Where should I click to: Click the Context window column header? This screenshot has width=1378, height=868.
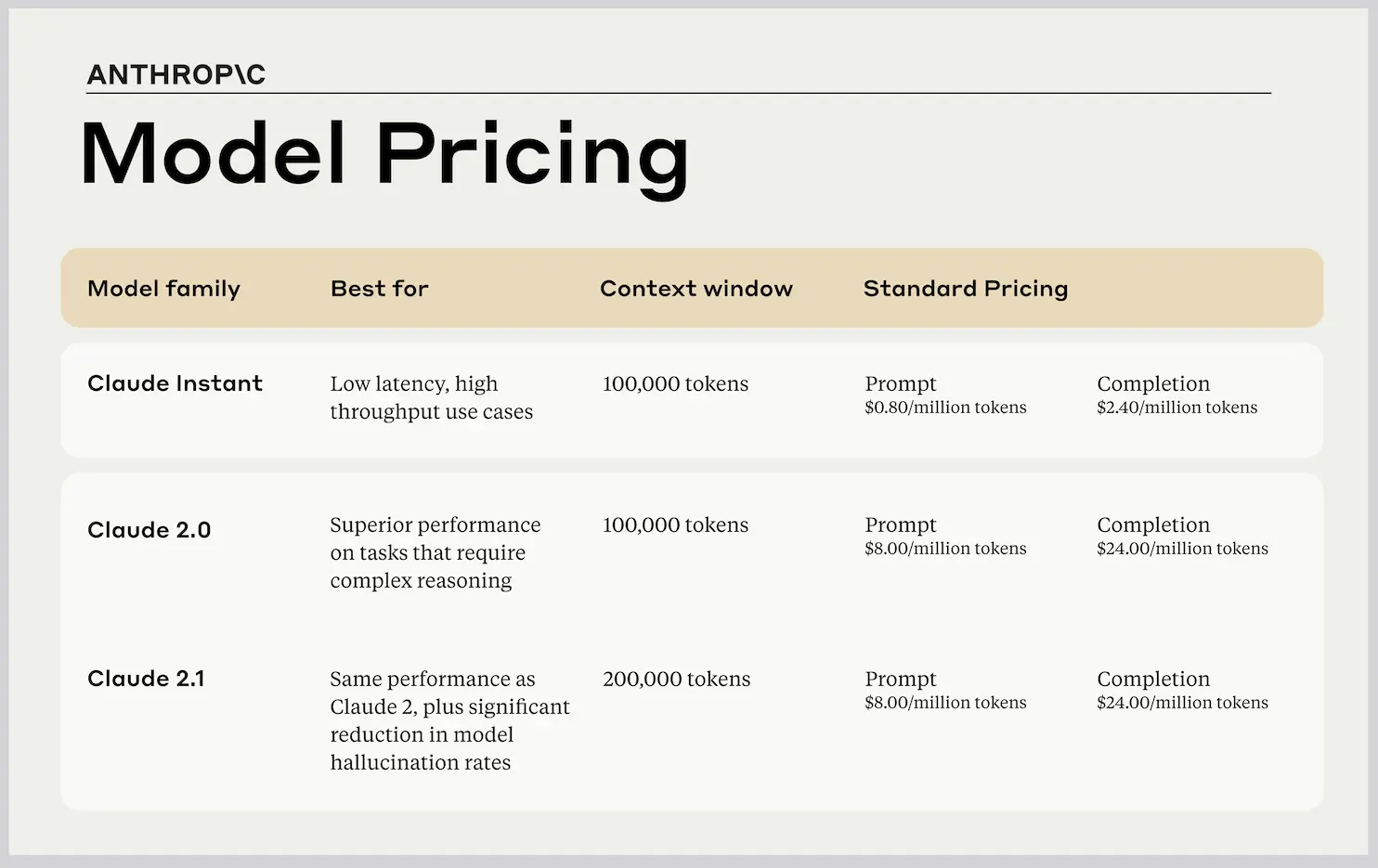tap(695, 289)
